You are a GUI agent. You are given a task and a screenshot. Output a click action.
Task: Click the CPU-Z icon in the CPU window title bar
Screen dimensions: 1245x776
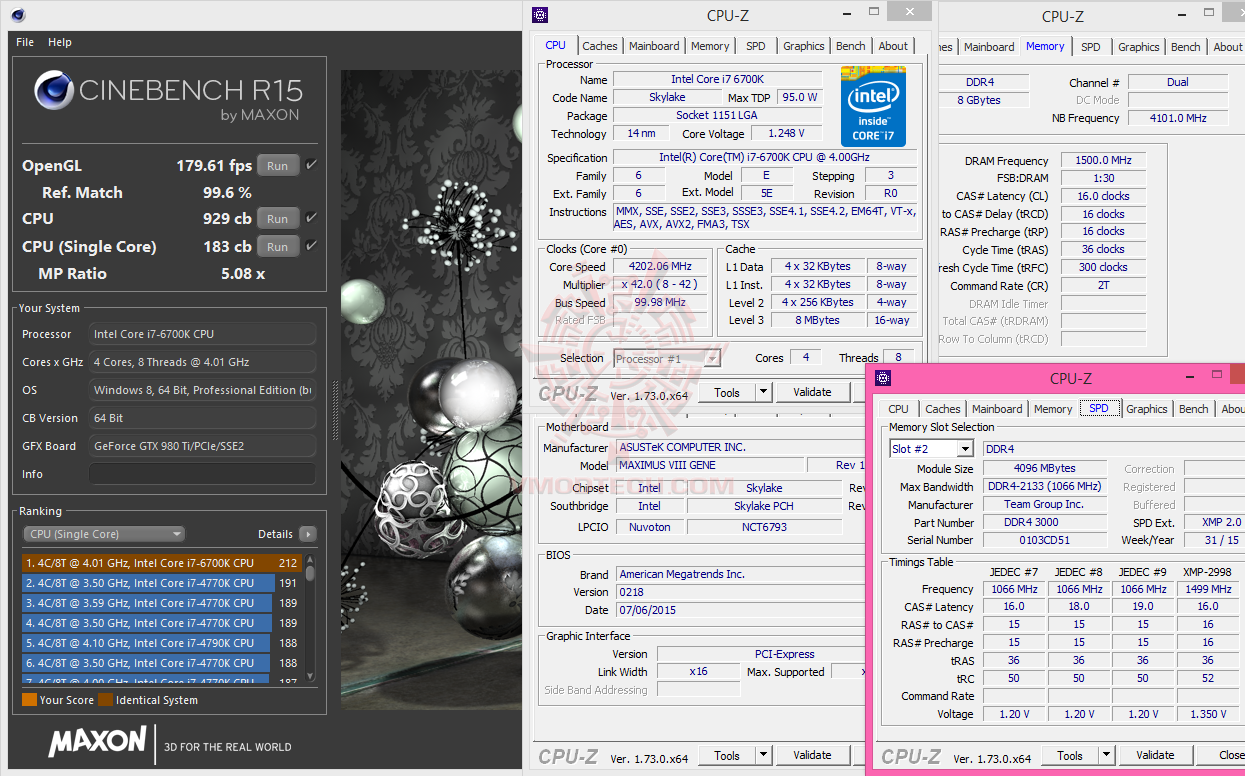coord(540,14)
